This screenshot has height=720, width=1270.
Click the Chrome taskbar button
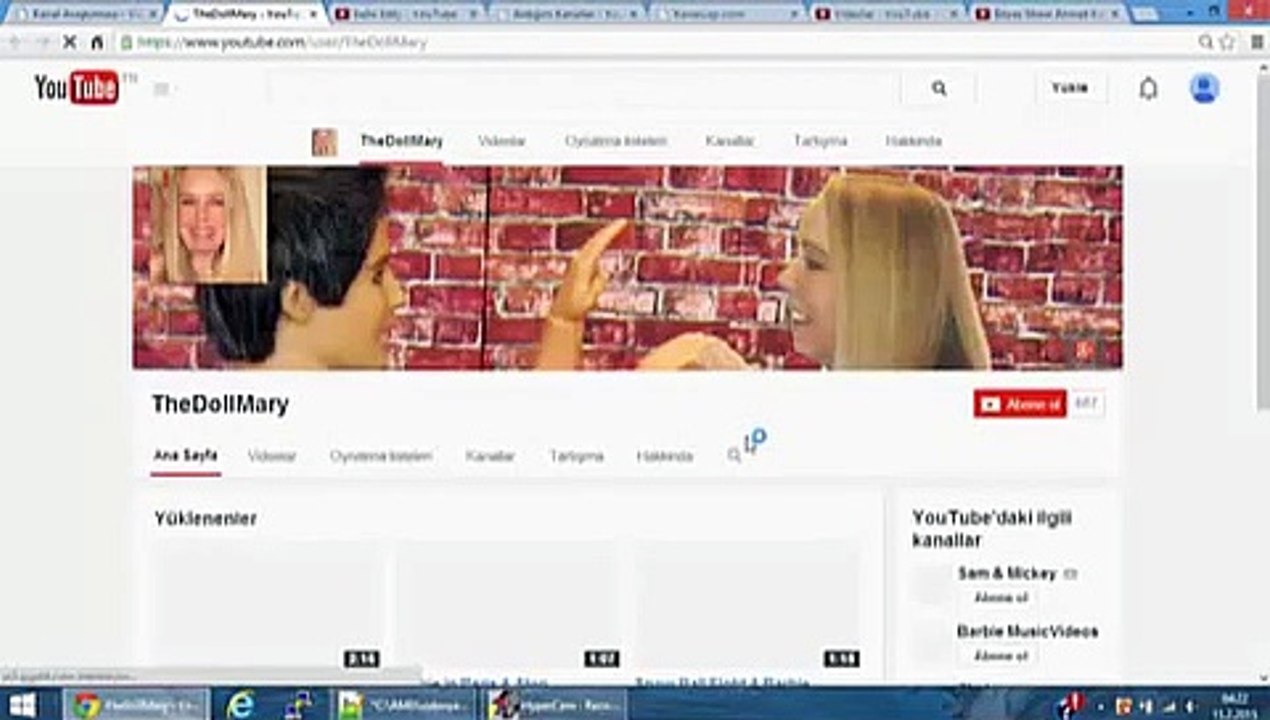pos(138,704)
